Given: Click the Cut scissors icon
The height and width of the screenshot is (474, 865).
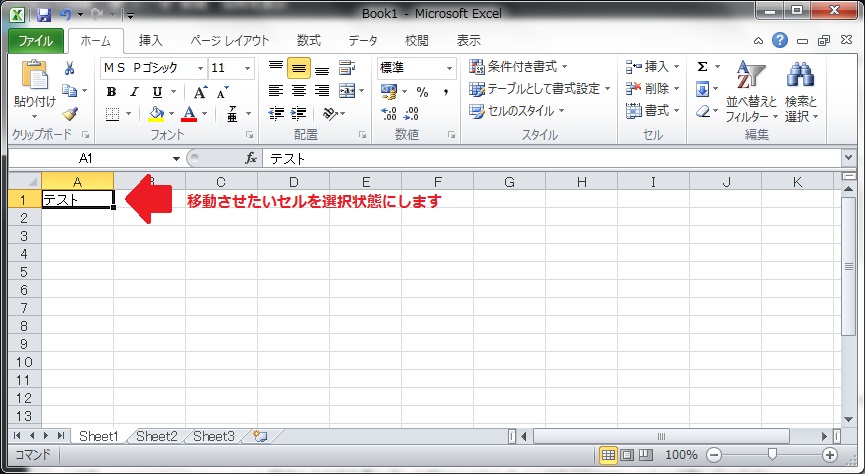Looking at the screenshot, I should coord(70,68).
